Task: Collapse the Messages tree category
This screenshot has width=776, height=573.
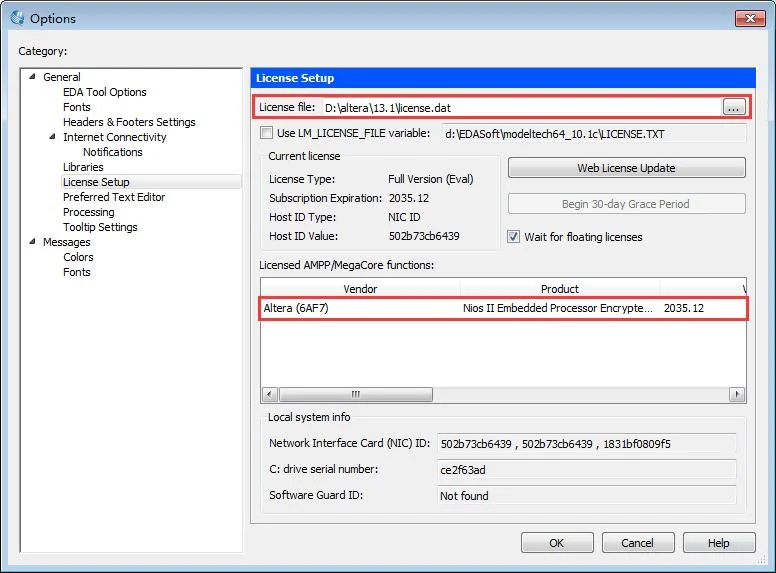Action: [31, 242]
